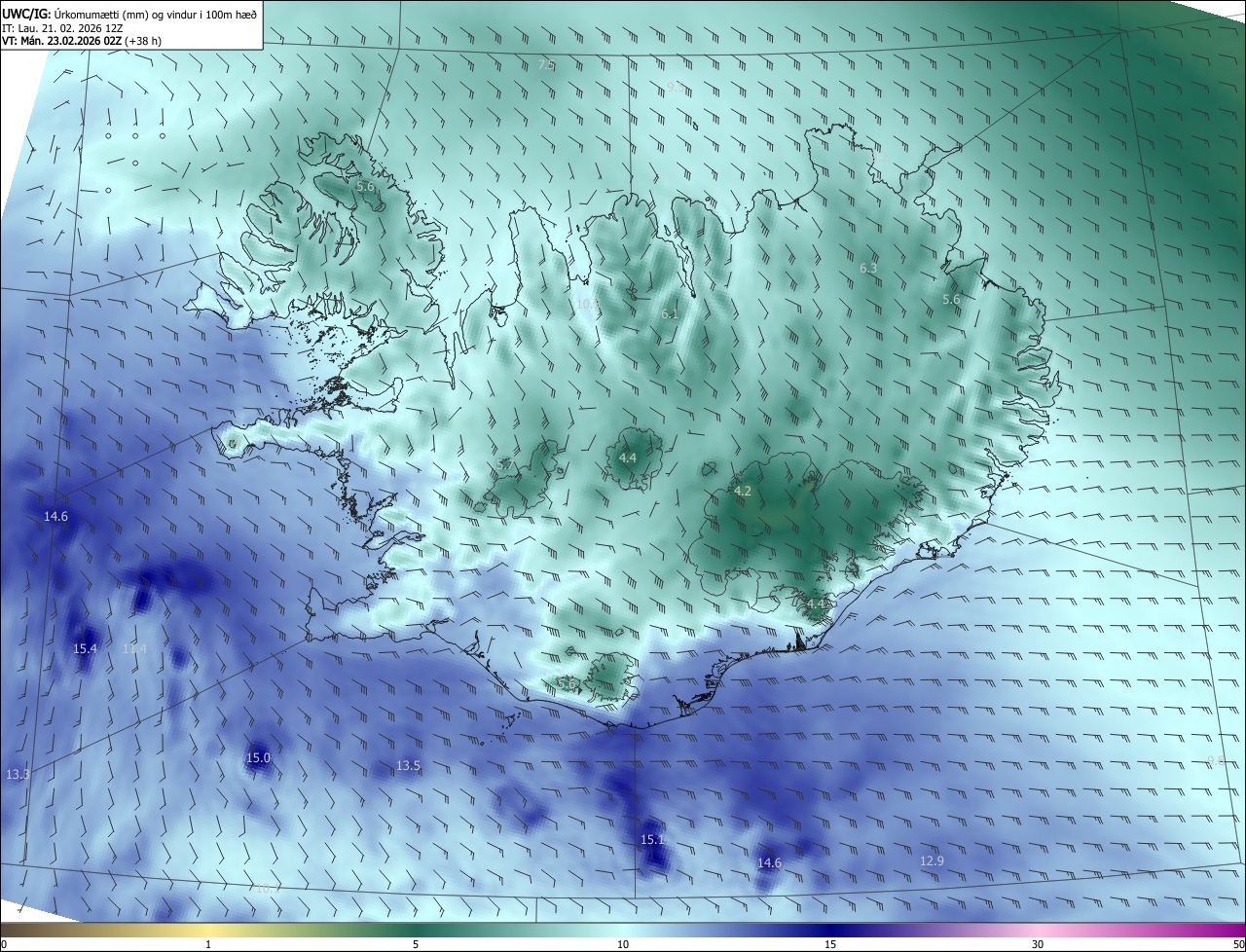Click the '15' tick on the color scale
1246x952 pixels.
point(830,945)
